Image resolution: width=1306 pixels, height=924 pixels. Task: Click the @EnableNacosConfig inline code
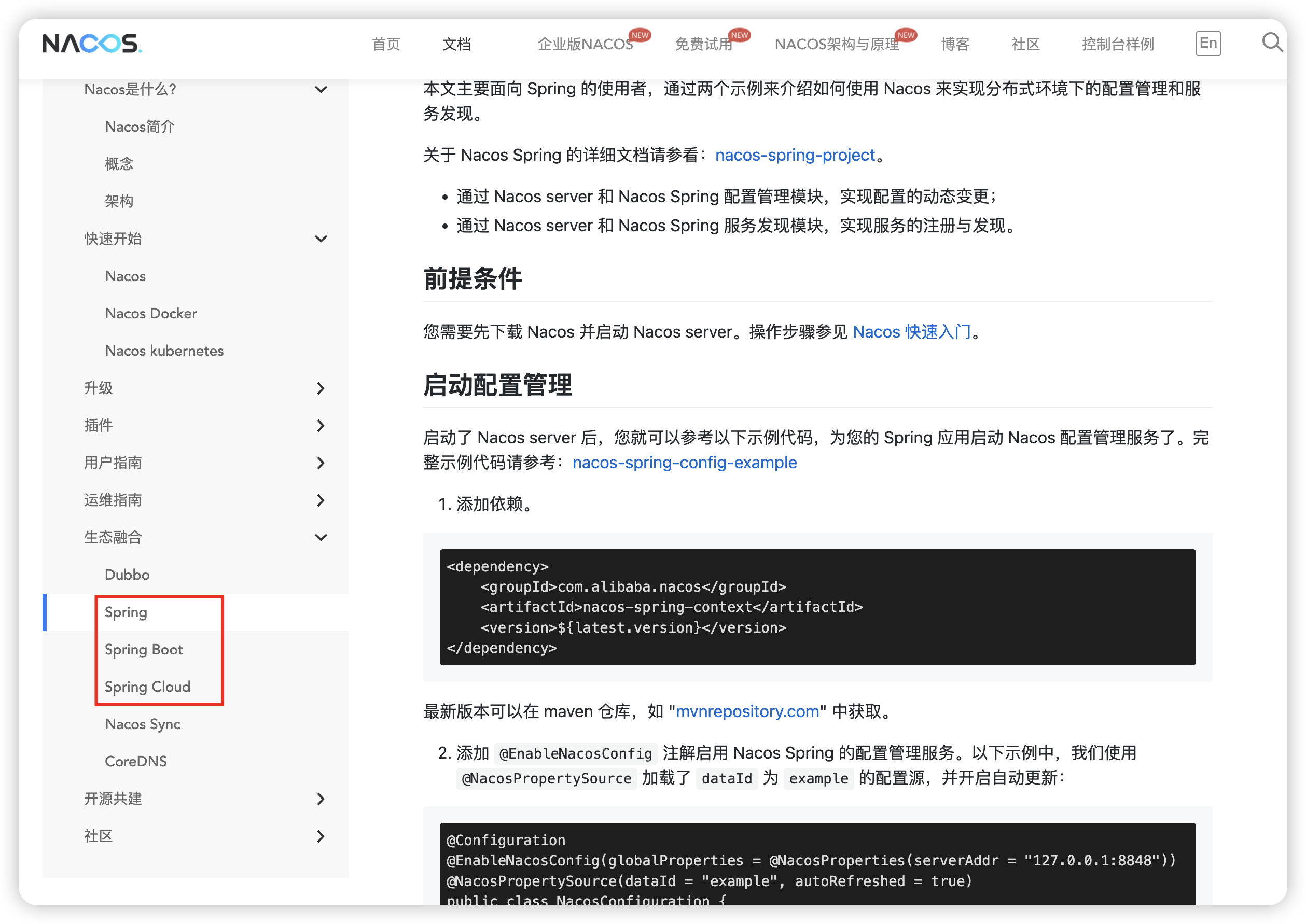[x=575, y=753]
